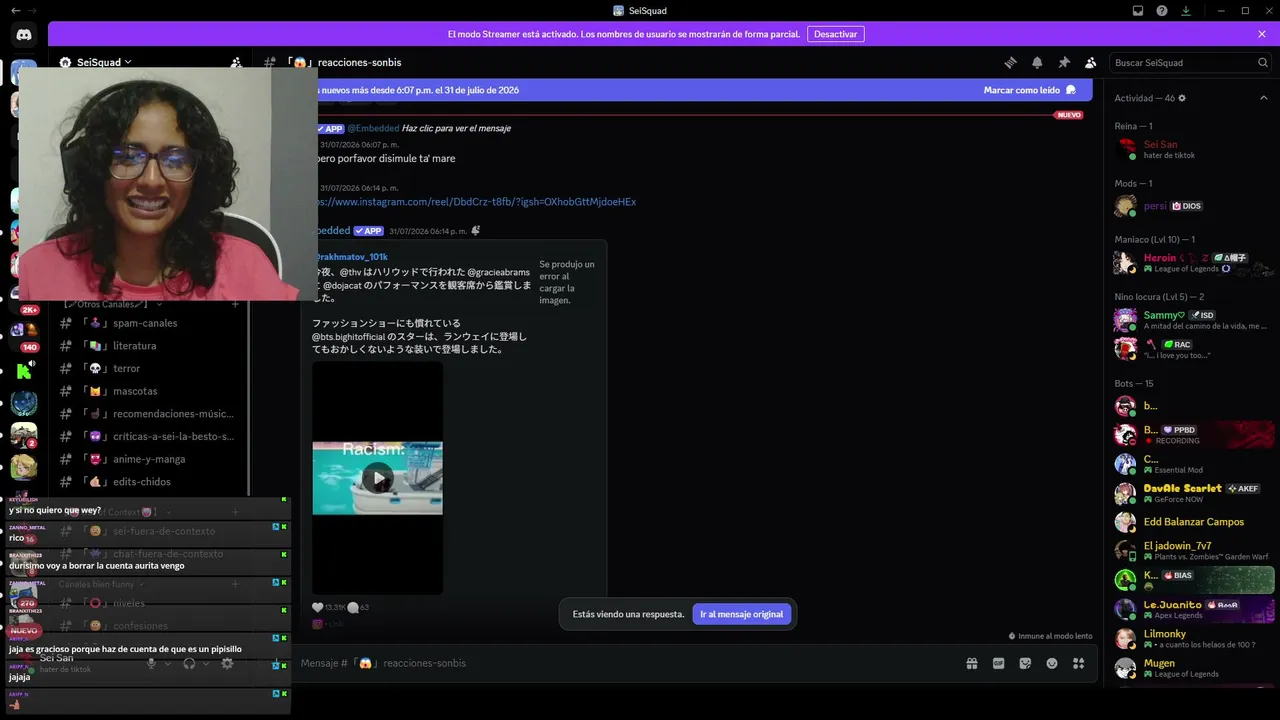Open notification settings bell icon
1280x720 pixels.
tap(1037, 62)
